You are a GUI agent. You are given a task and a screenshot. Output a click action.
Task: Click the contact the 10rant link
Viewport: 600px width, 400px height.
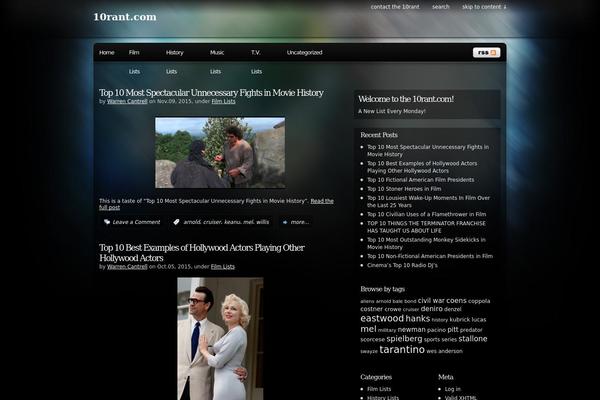tap(395, 7)
